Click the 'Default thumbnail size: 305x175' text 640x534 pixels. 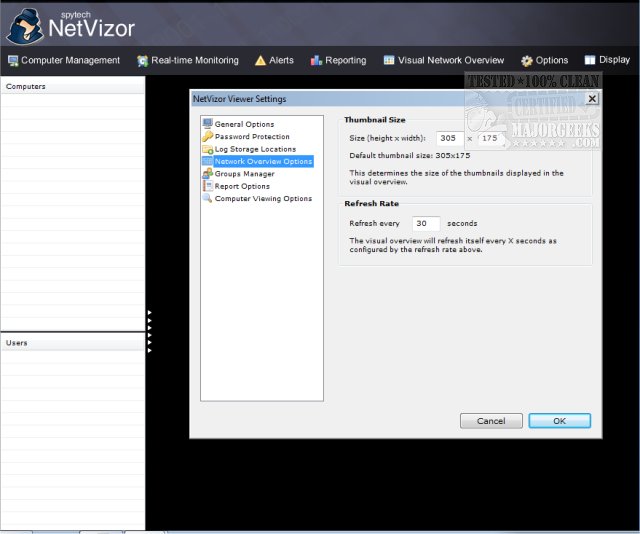coord(410,156)
